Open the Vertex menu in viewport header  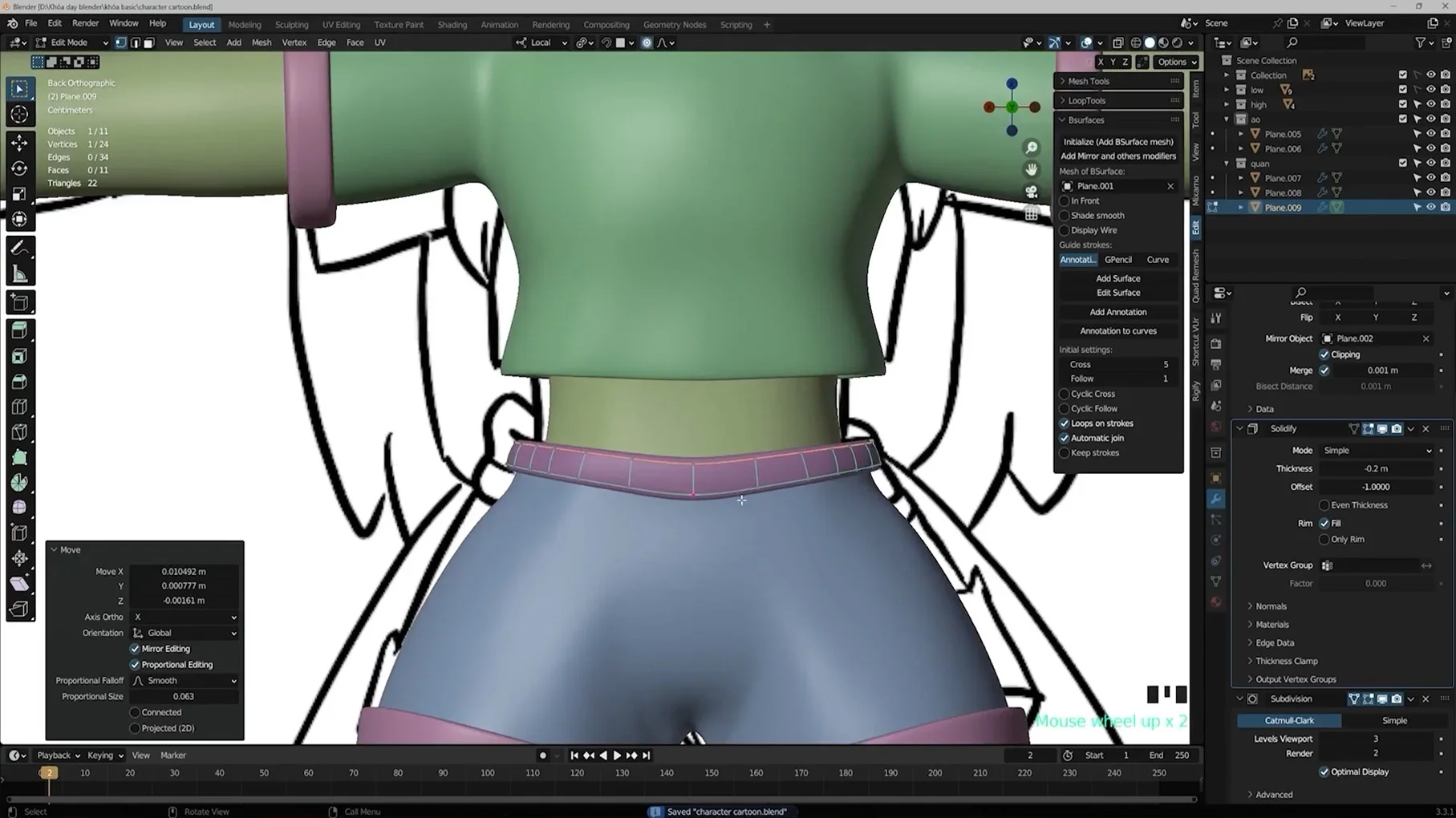294,43
